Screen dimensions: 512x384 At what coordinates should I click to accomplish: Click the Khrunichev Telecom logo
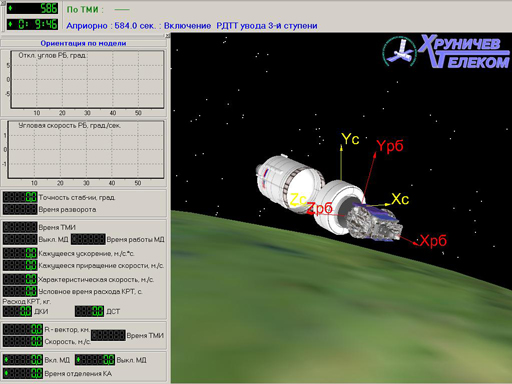(446, 52)
